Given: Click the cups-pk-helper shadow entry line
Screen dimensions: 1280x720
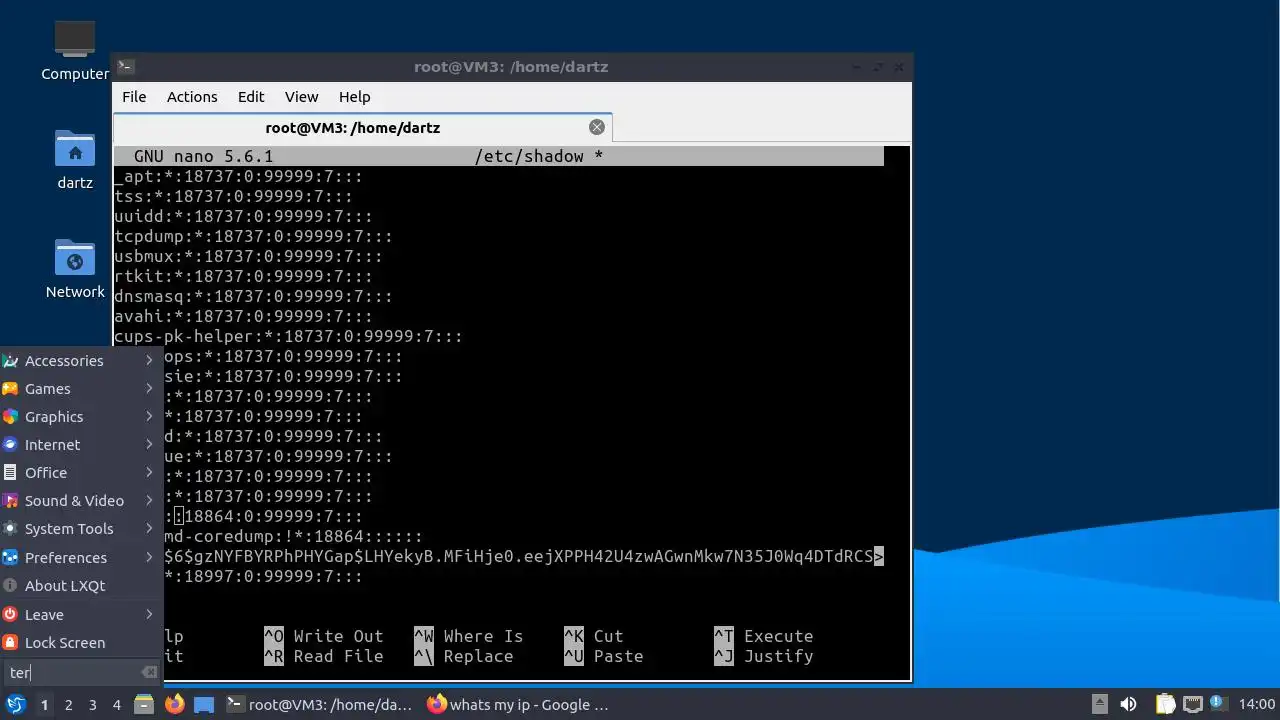Looking at the screenshot, I should click(289, 336).
